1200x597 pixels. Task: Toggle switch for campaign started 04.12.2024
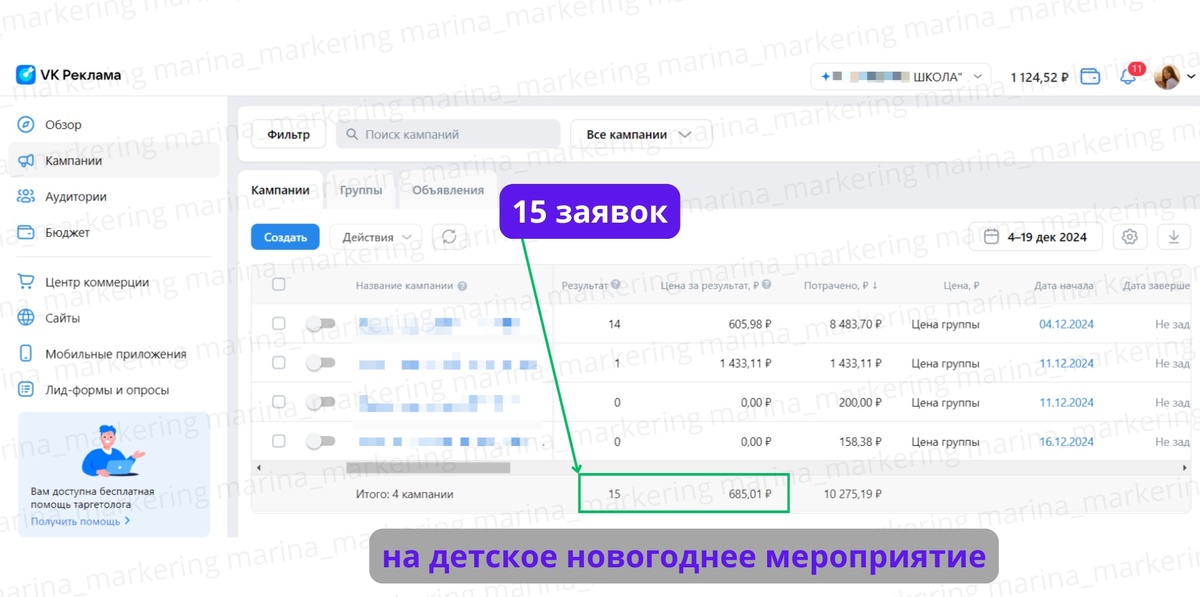point(320,324)
